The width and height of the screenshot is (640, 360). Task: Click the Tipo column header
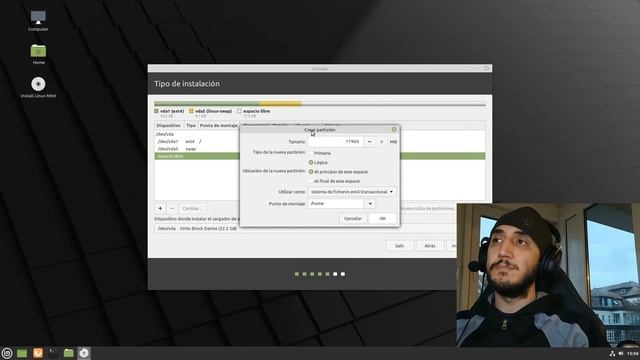pyautogui.click(x=191, y=125)
